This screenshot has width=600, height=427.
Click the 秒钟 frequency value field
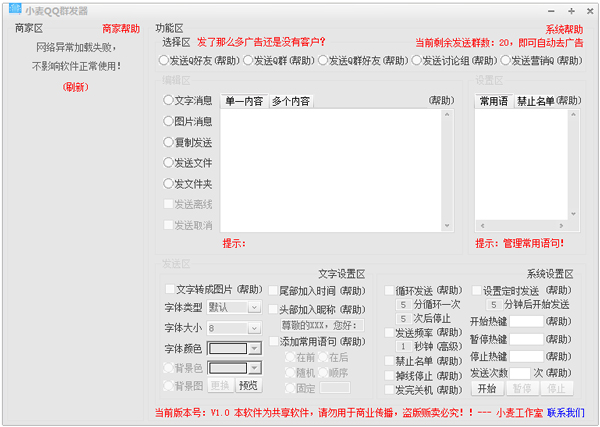(403, 347)
